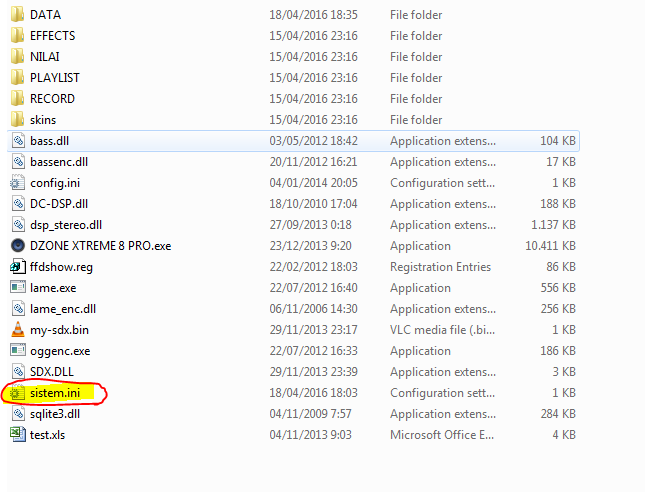This screenshot has height=492, width=645.
Task: Select DZONE XTREME 8 PRO.exe file name
Action: tap(100, 246)
